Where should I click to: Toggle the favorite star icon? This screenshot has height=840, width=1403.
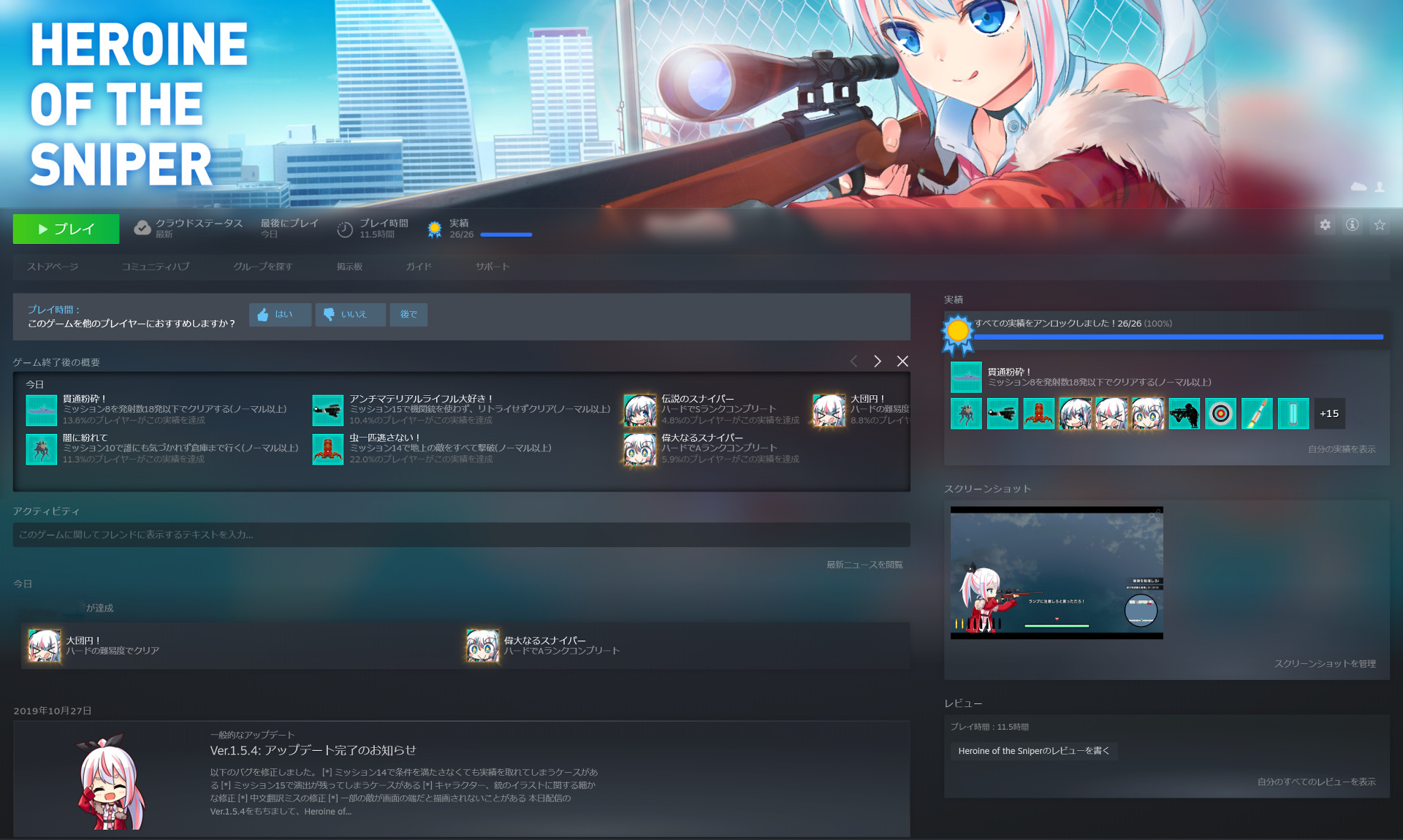[1380, 225]
